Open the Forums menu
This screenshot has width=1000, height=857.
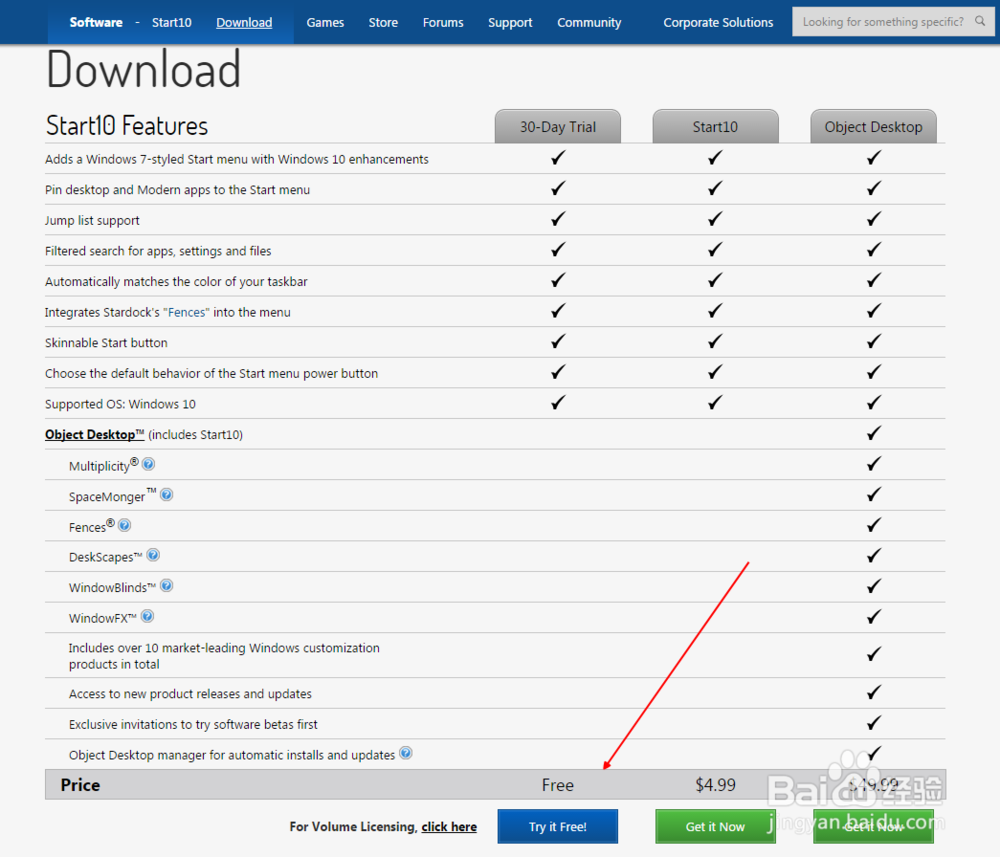[443, 22]
